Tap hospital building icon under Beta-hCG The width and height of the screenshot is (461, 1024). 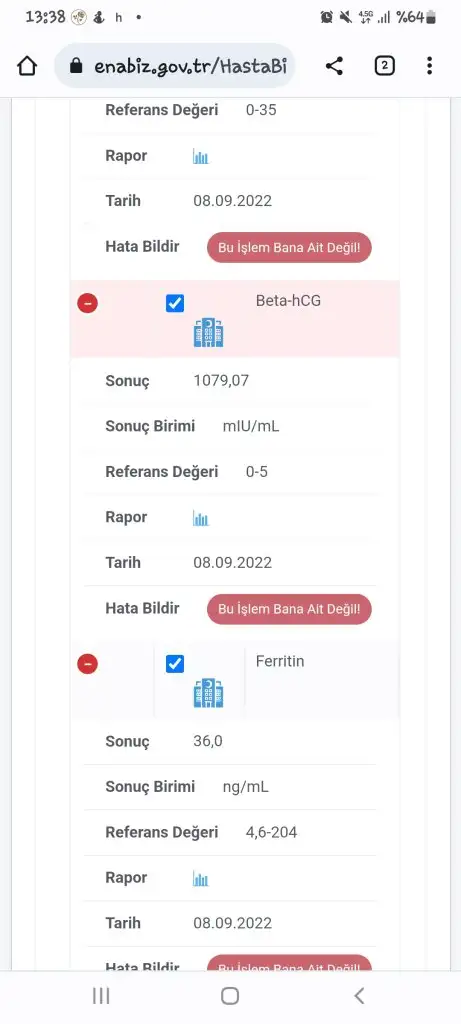pos(209,332)
